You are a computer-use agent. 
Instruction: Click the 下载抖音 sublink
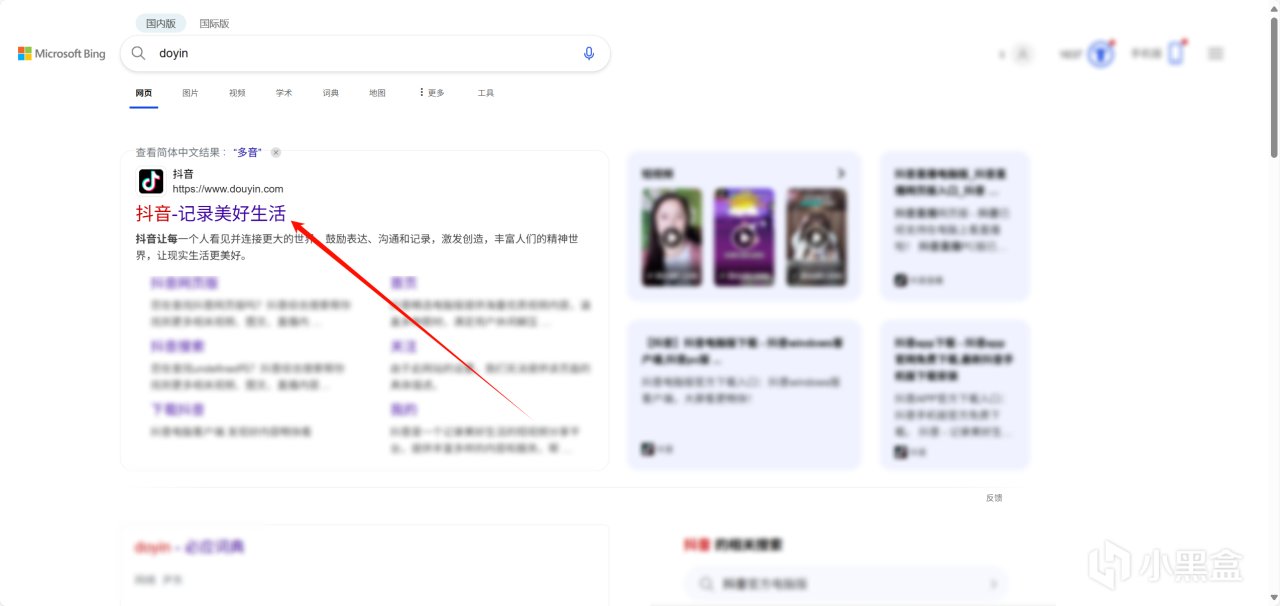pos(178,410)
